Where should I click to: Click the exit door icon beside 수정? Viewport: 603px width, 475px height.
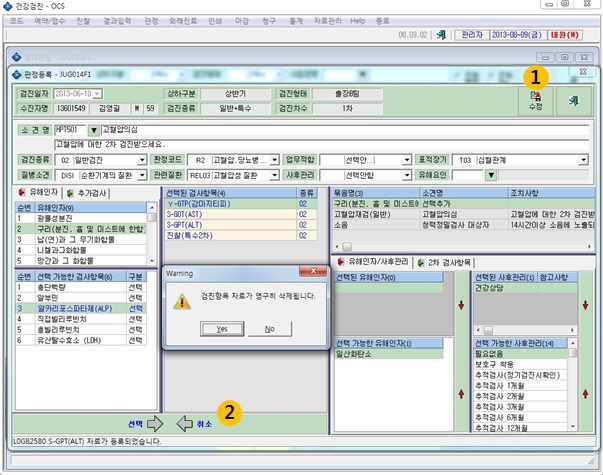(x=574, y=101)
